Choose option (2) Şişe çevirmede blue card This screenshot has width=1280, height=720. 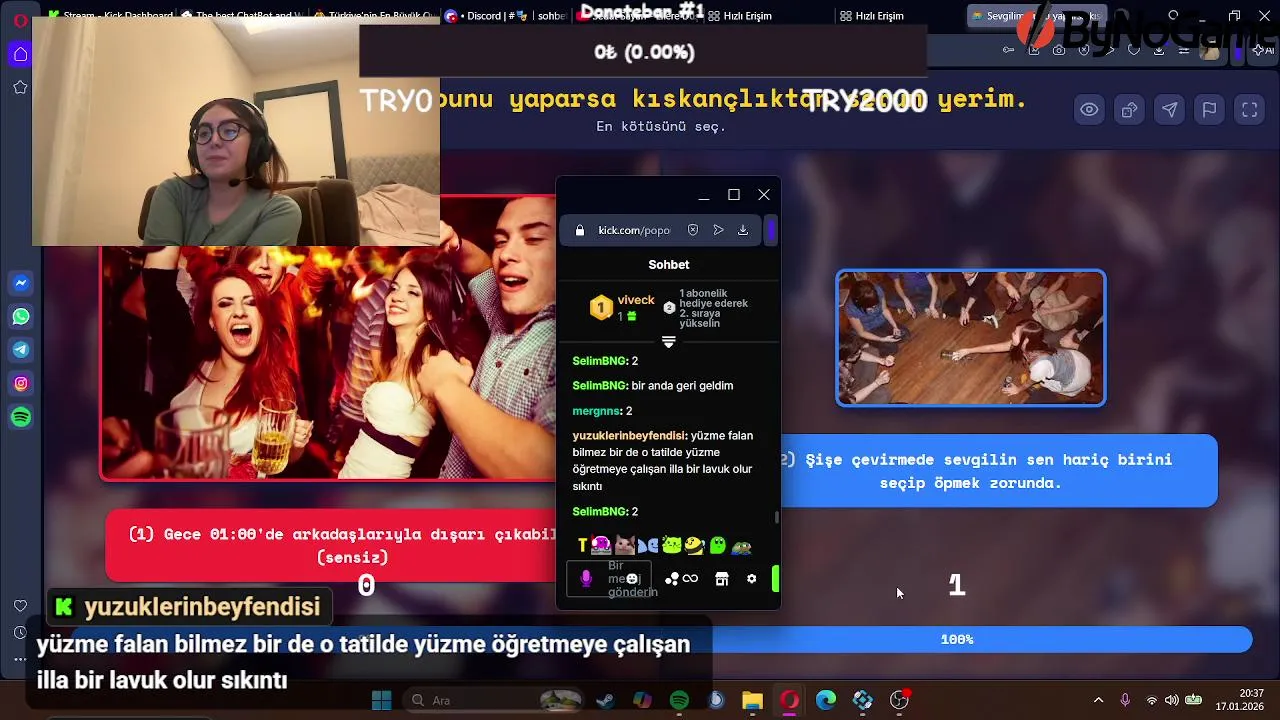click(998, 471)
